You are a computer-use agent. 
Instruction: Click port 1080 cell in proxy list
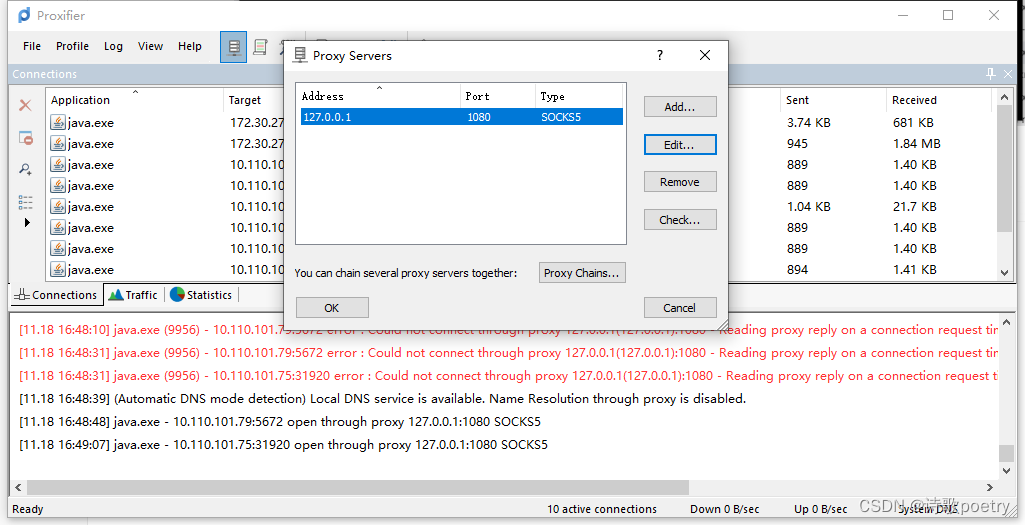click(479, 117)
